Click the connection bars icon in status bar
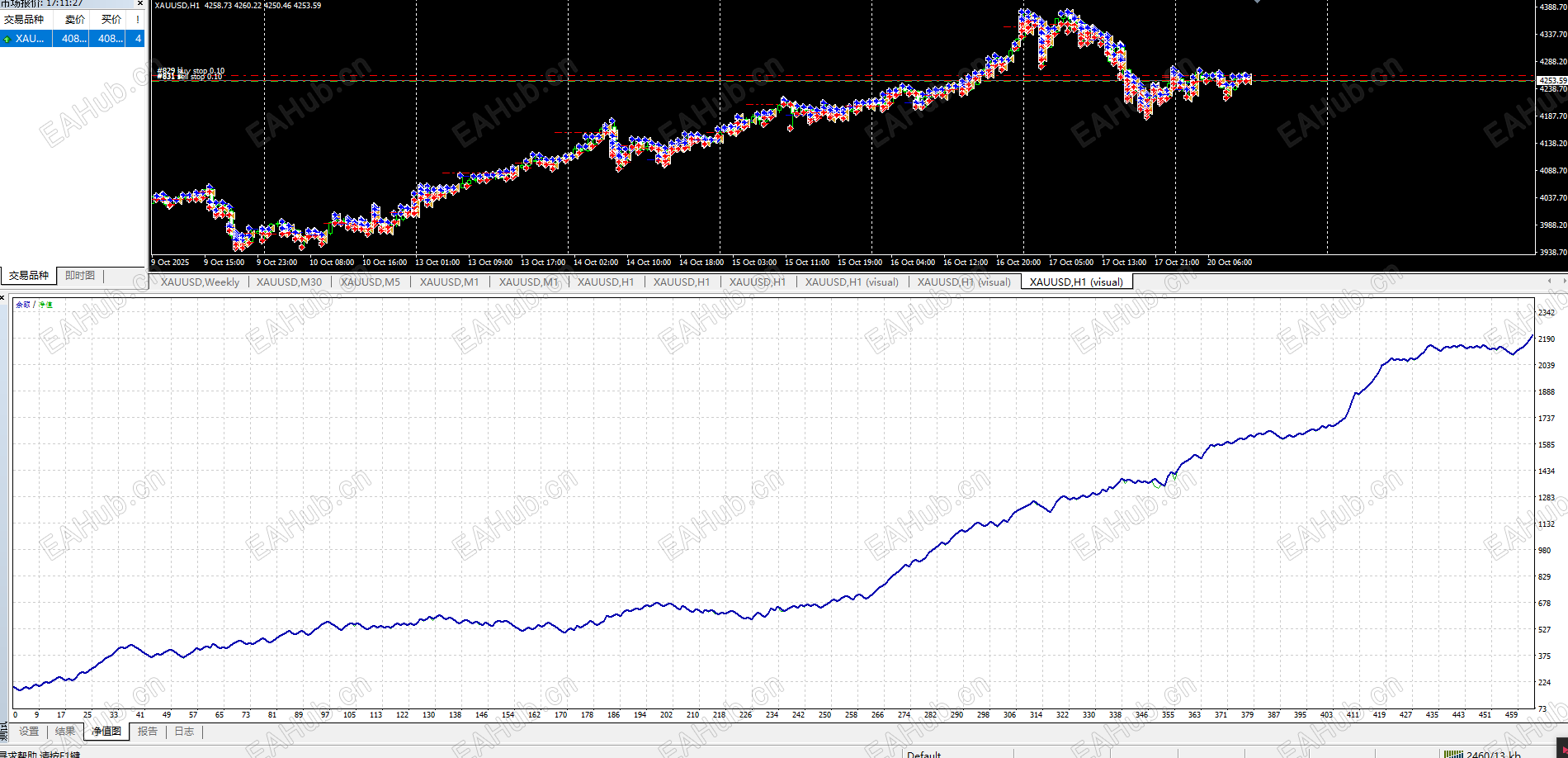The height and width of the screenshot is (758, 1568). tap(1452, 754)
